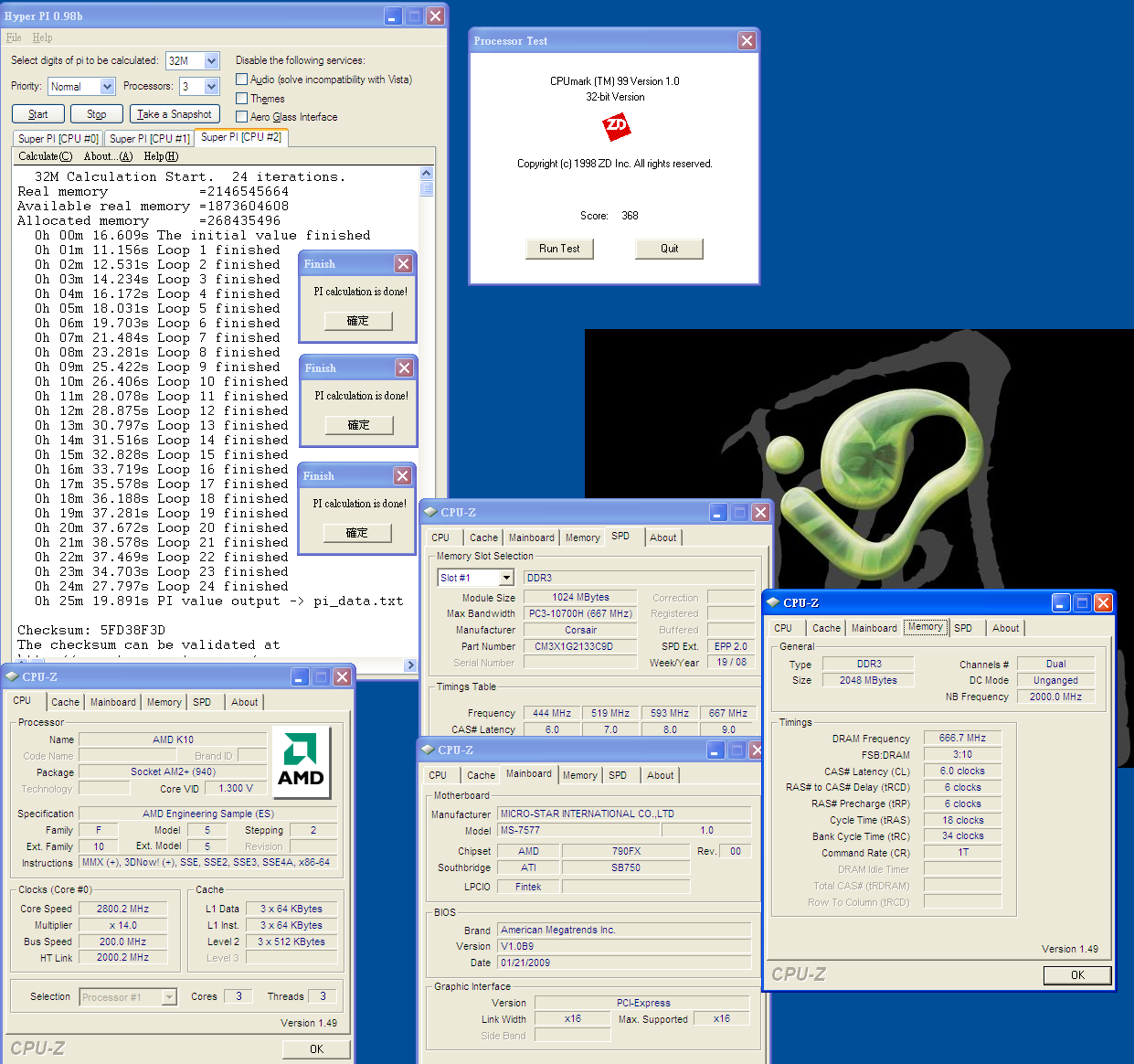Click the red ZD logo in Processor Test

pyautogui.click(x=617, y=127)
